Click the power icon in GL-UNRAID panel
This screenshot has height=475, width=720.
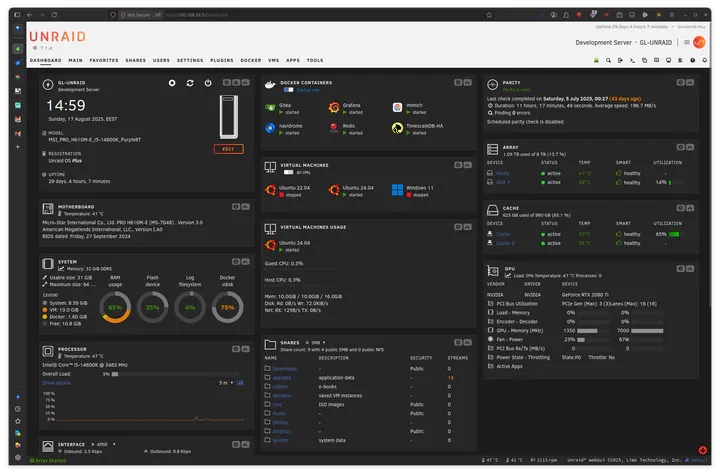point(208,83)
